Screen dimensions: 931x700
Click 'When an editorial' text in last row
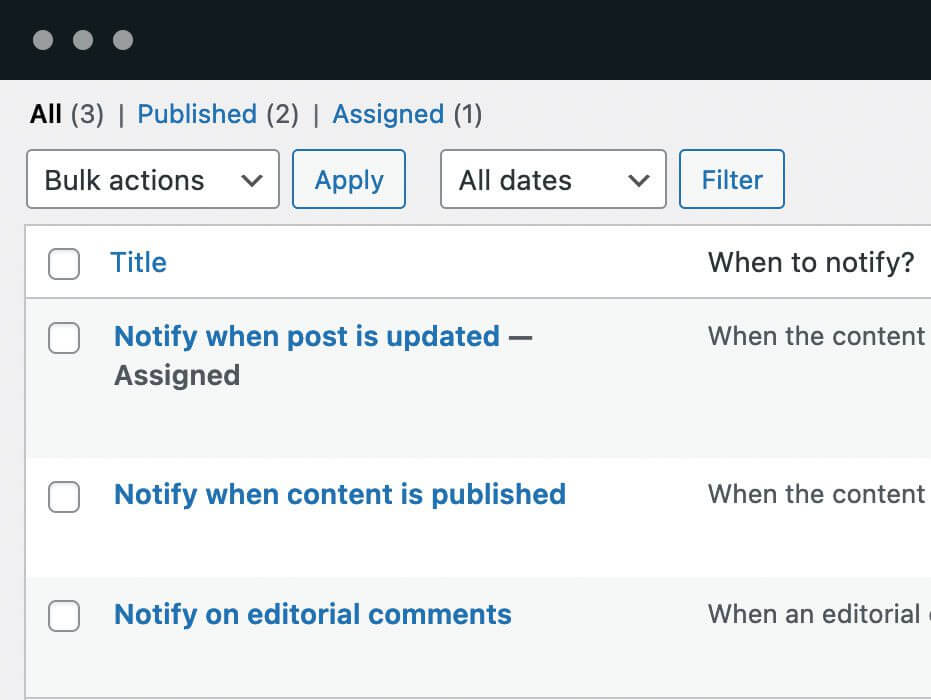tap(814, 614)
